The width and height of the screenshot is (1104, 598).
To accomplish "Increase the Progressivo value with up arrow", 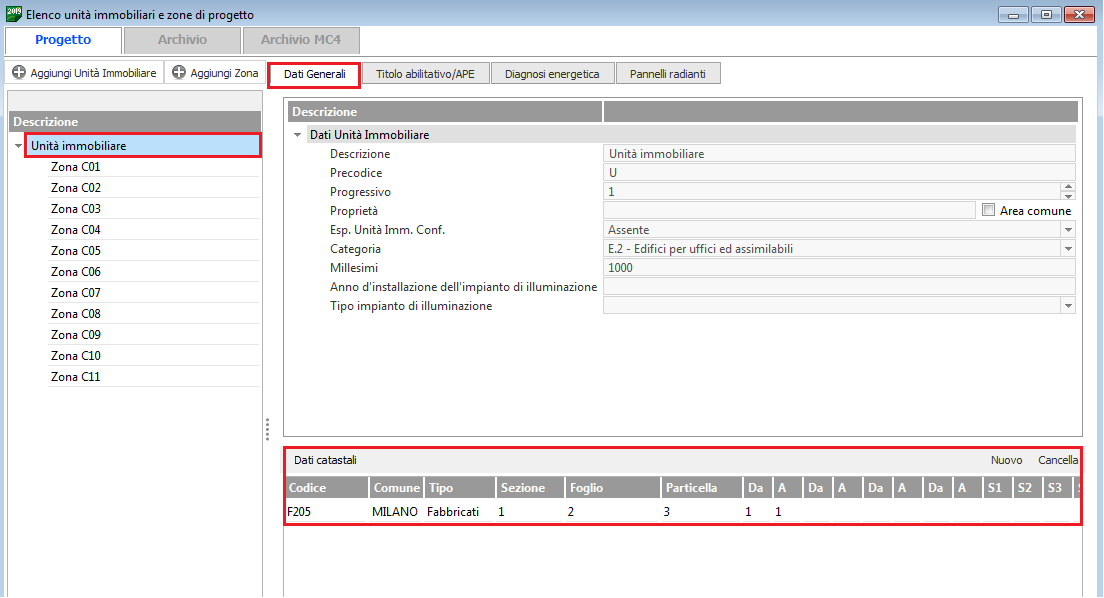I will 1068,187.
